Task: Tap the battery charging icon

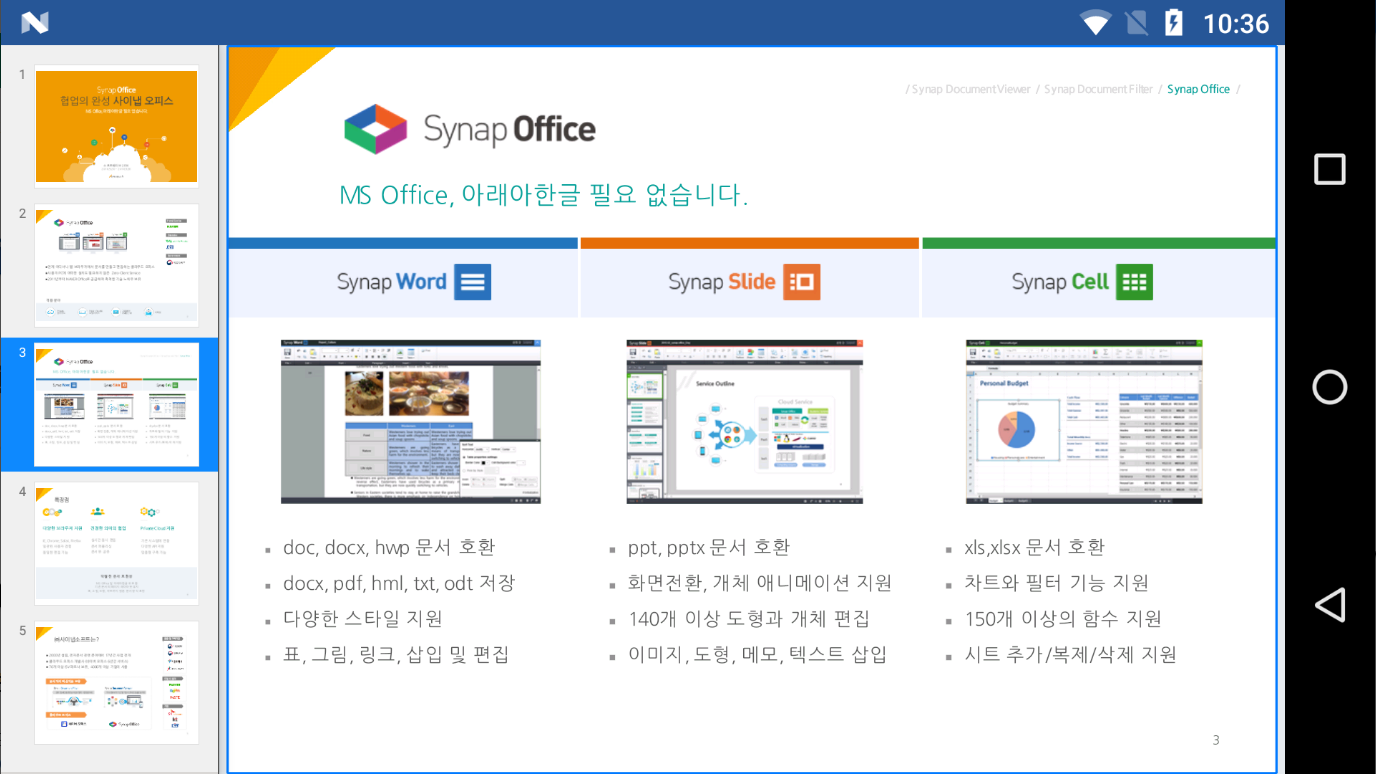Action: (1174, 22)
